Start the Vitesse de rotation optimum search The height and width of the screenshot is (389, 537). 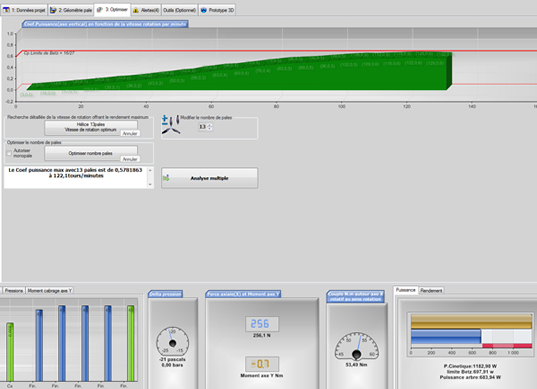point(91,127)
